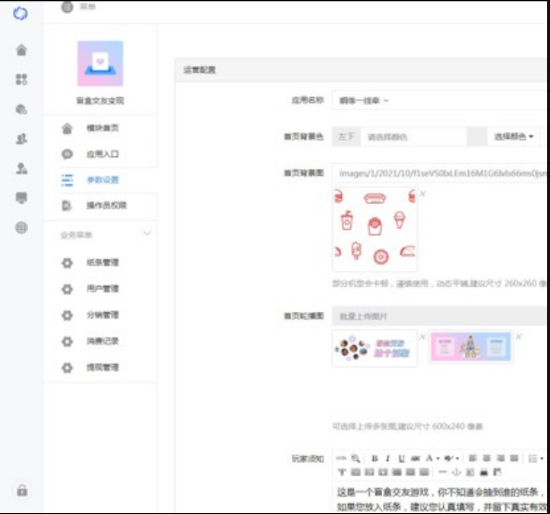This screenshot has height=514, width=550.
Task: Justify text in the editor
Action: pos(514,458)
